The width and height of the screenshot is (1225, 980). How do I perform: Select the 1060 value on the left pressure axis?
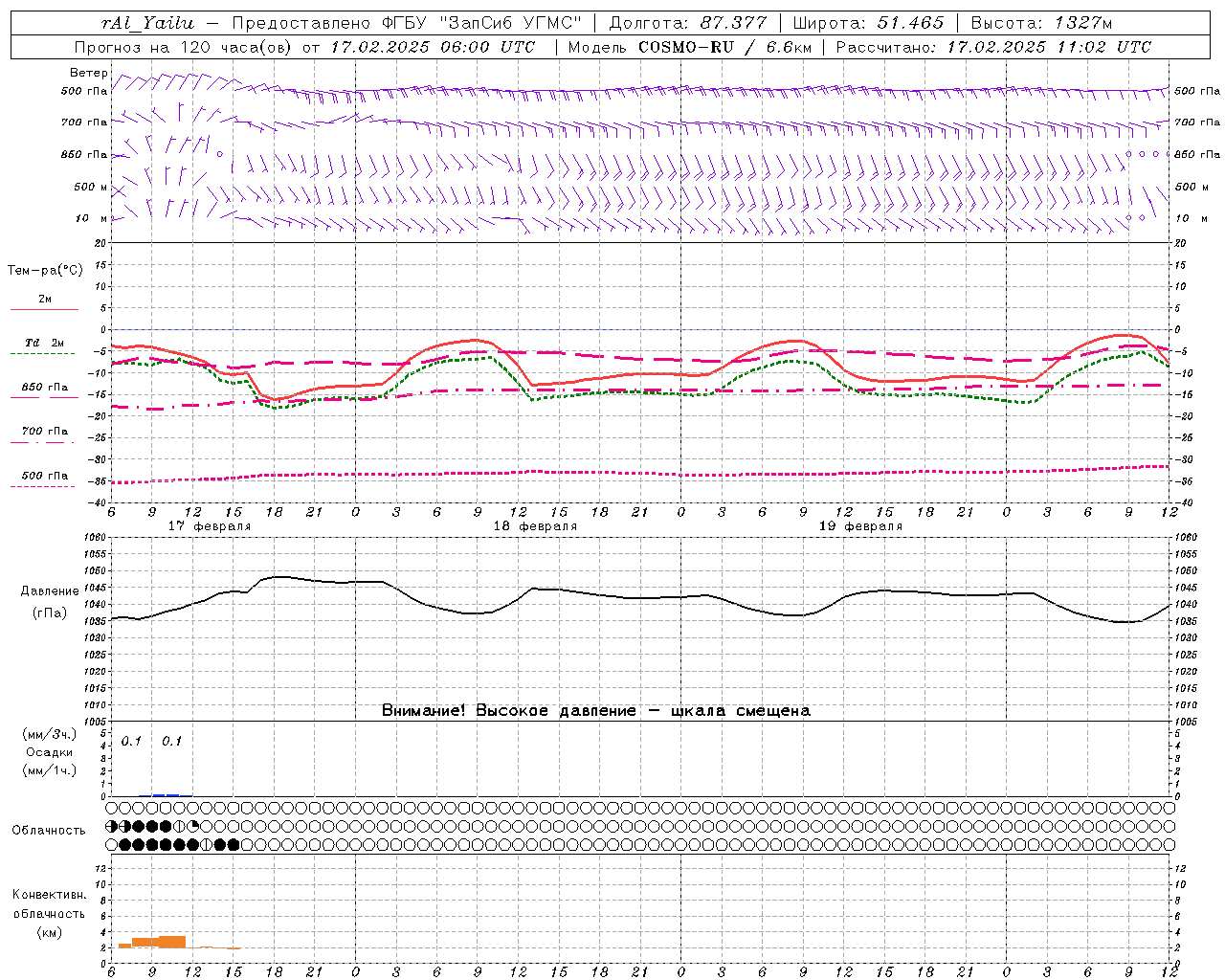point(95,538)
